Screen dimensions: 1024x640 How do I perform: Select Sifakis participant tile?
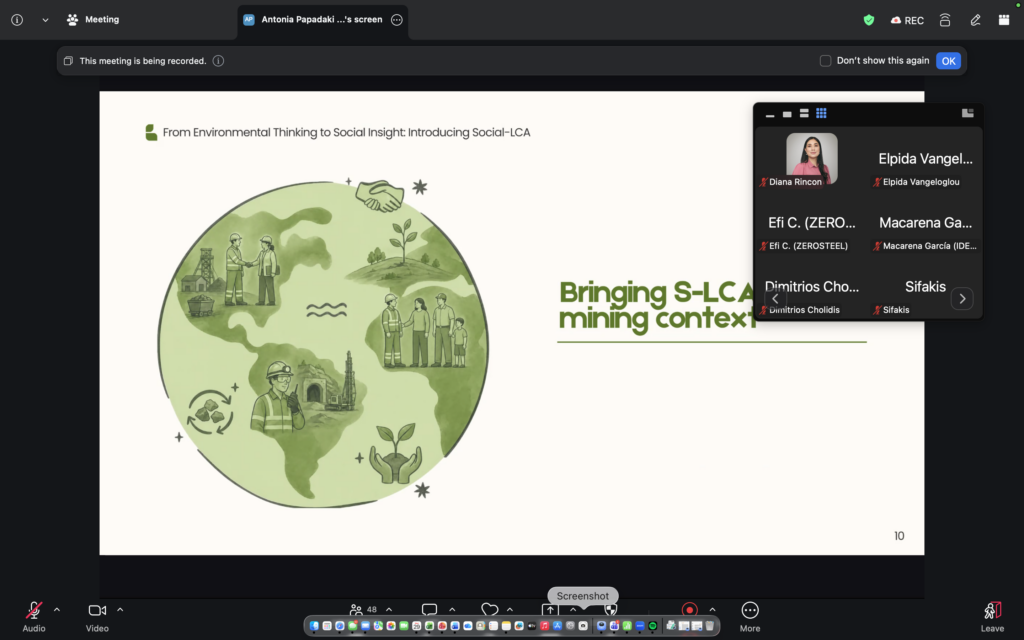coord(925,287)
